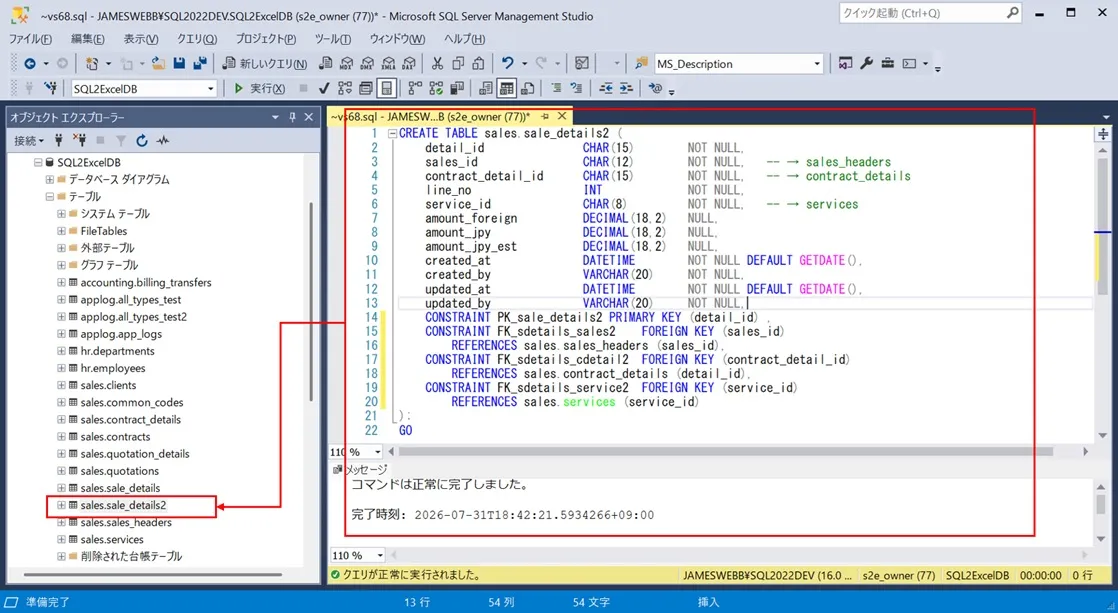Click the Results to File icon

(x=528, y=88)
